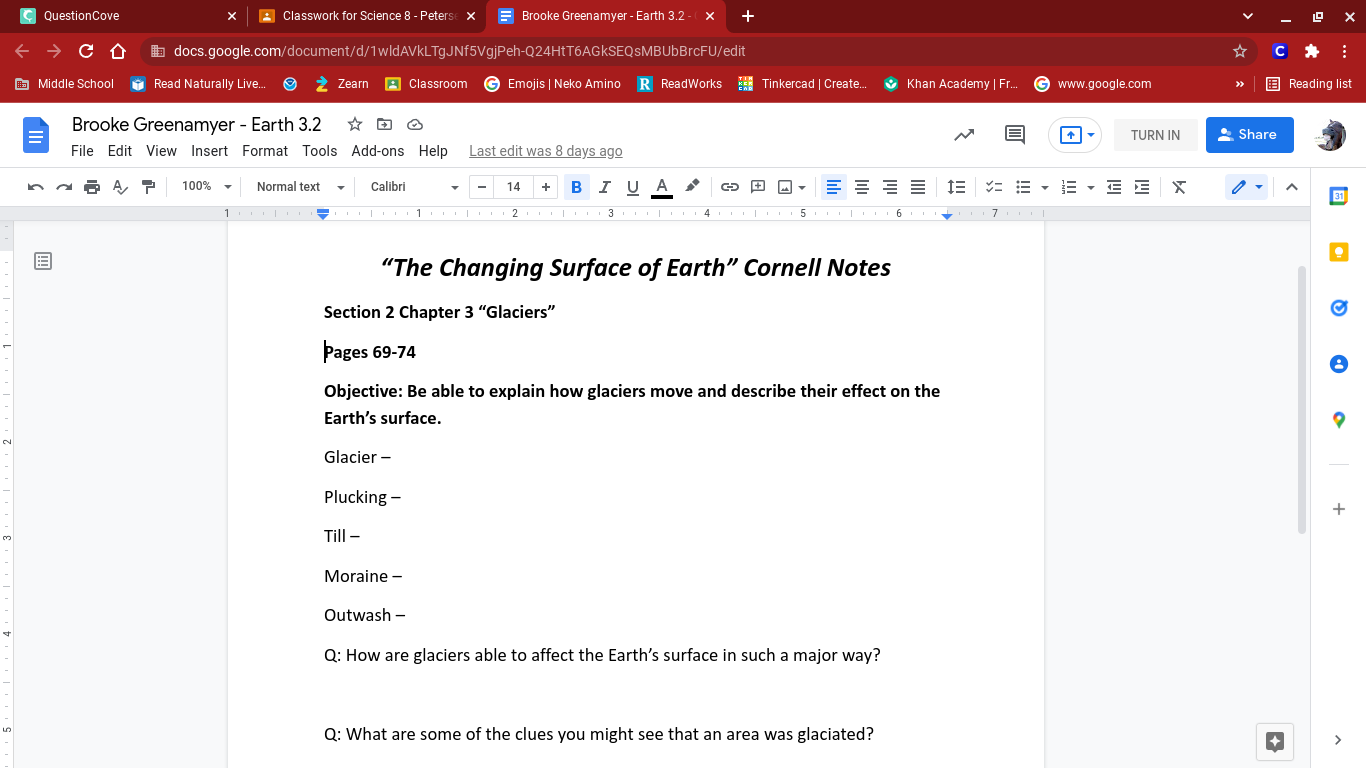Screen dimensions: 1366x768
Task: Insert link using the link icon
Action: (x=730, y=187)
